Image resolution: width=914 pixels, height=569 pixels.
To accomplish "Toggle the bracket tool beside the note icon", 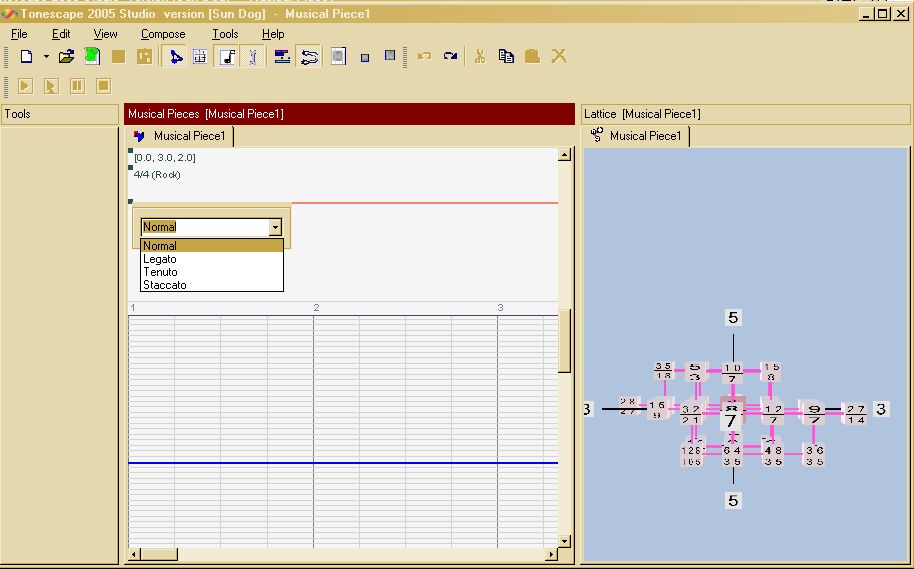I will [252, 57].
